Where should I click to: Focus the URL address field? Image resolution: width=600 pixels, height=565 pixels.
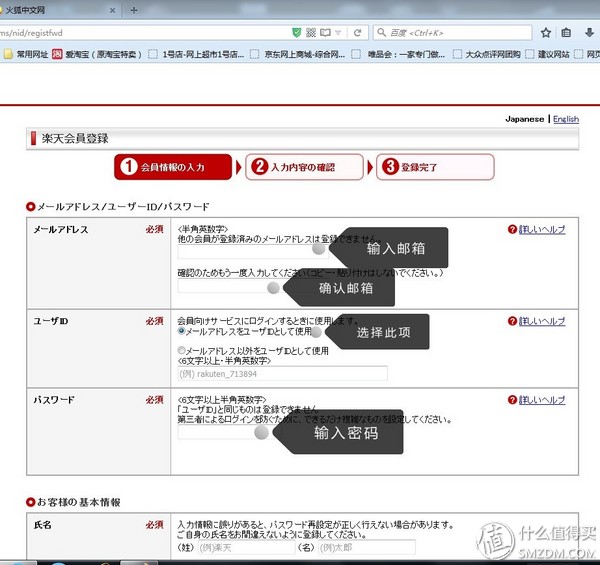[143, 33]
